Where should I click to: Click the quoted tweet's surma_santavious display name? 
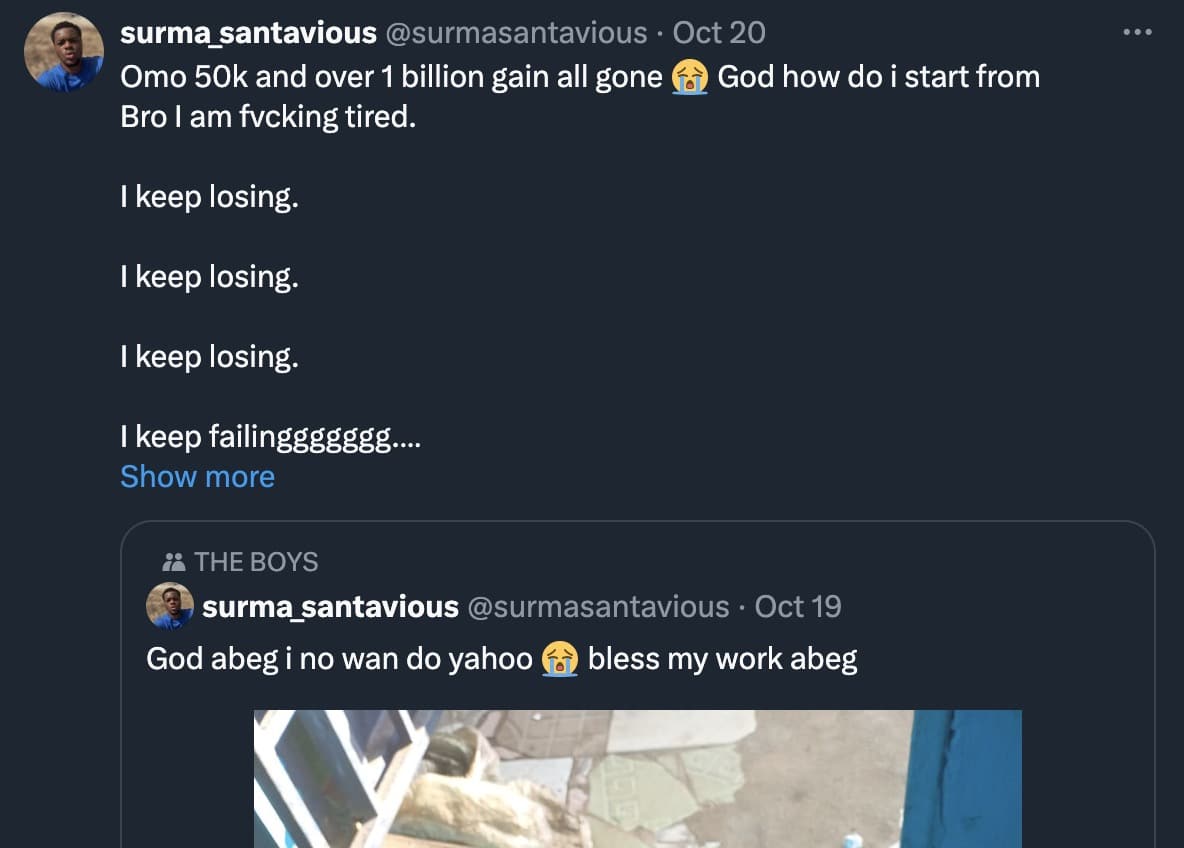330,607
